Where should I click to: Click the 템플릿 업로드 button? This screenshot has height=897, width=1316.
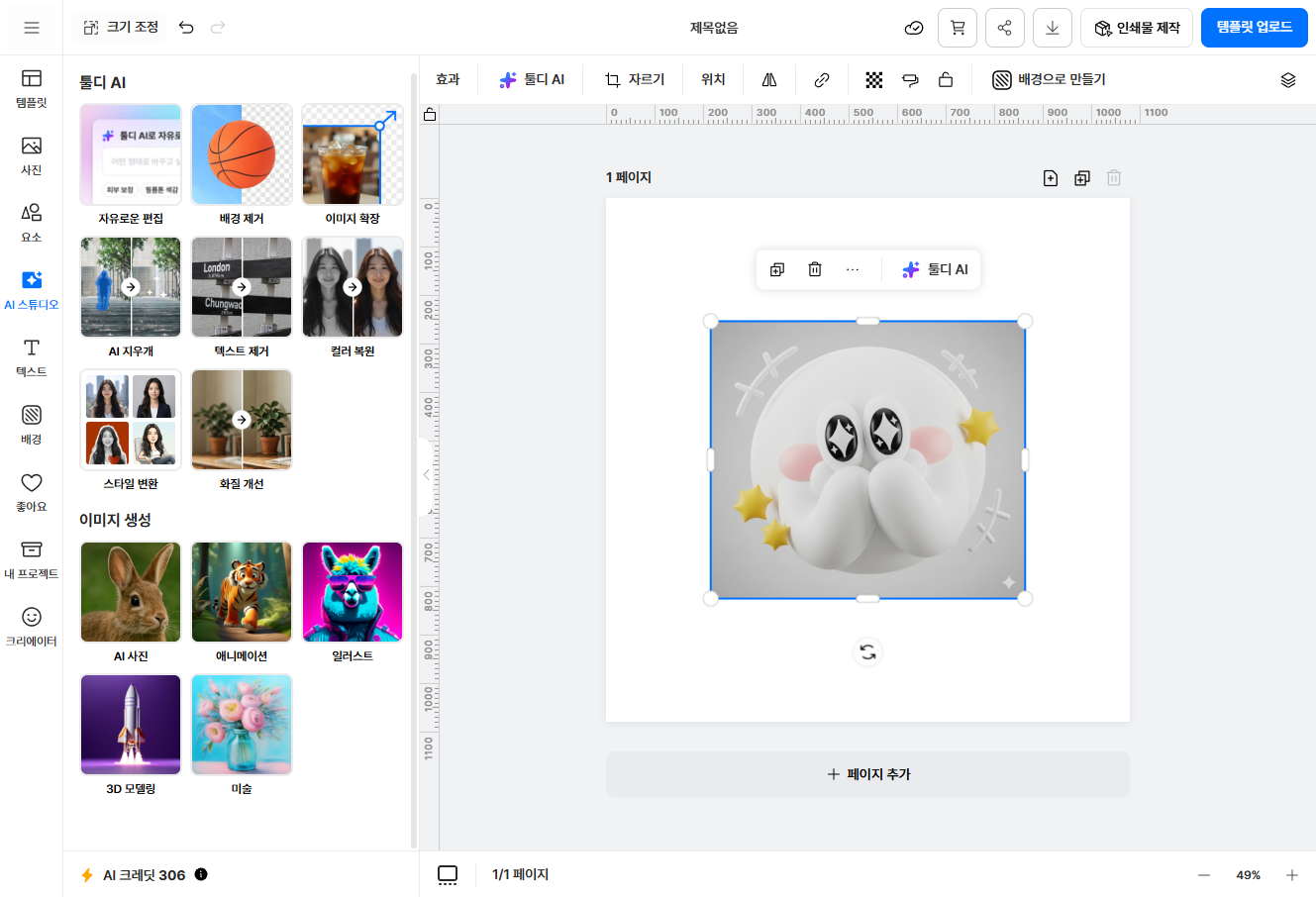point(1254,28)
